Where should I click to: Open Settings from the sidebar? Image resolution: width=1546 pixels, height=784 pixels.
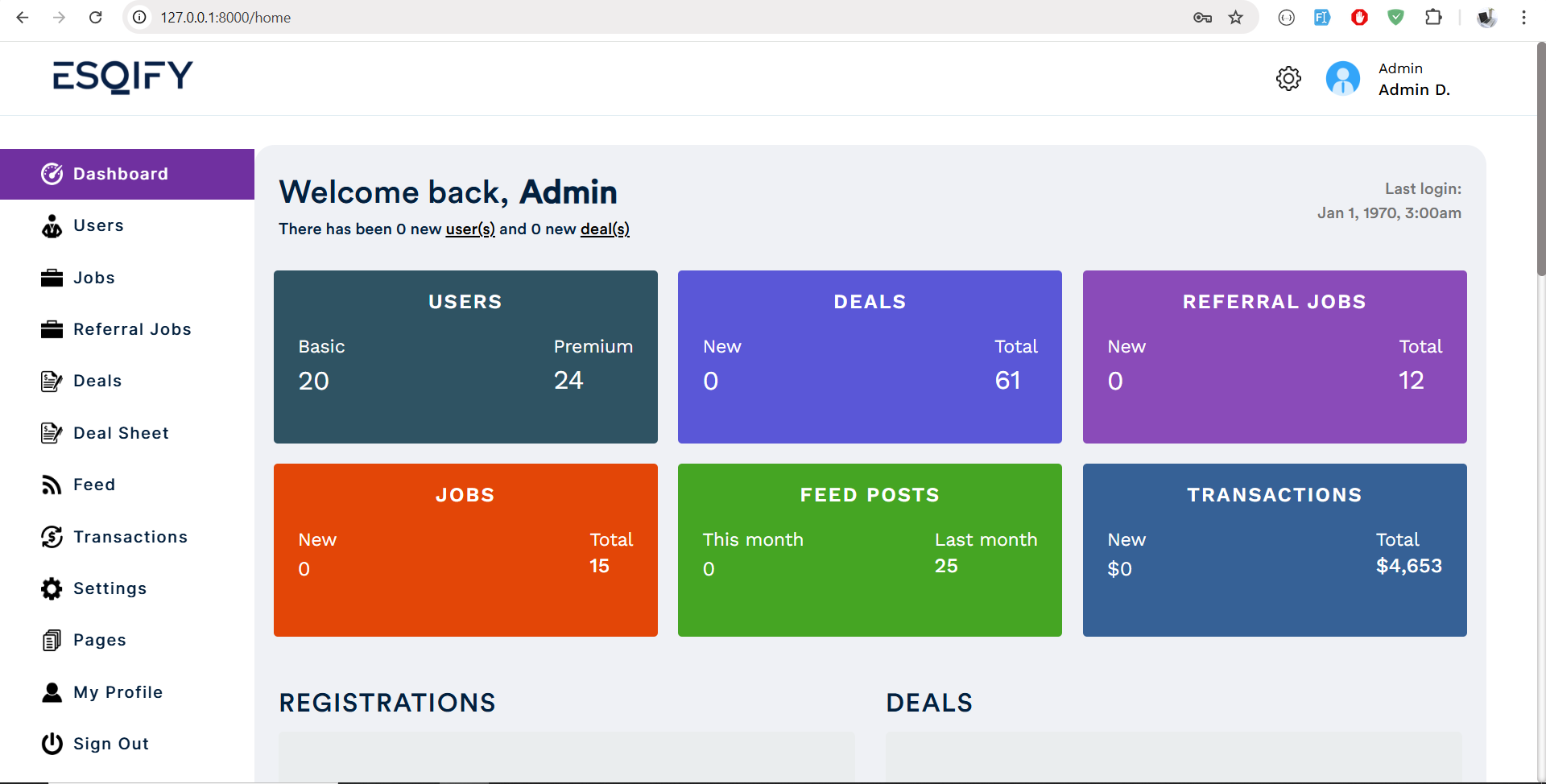click(x=110, y=588)
